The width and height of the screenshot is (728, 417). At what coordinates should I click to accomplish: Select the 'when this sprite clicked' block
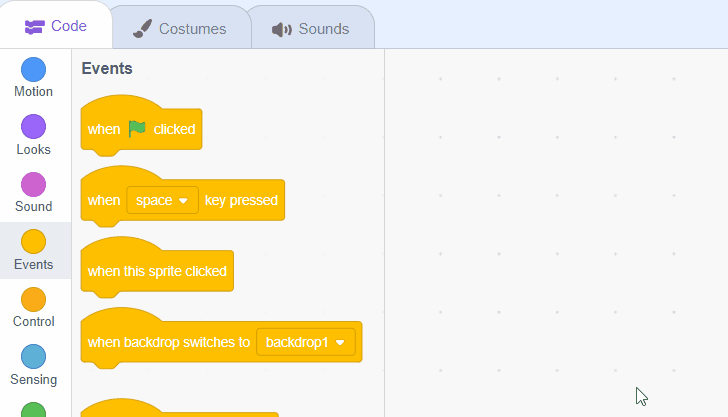156,271
